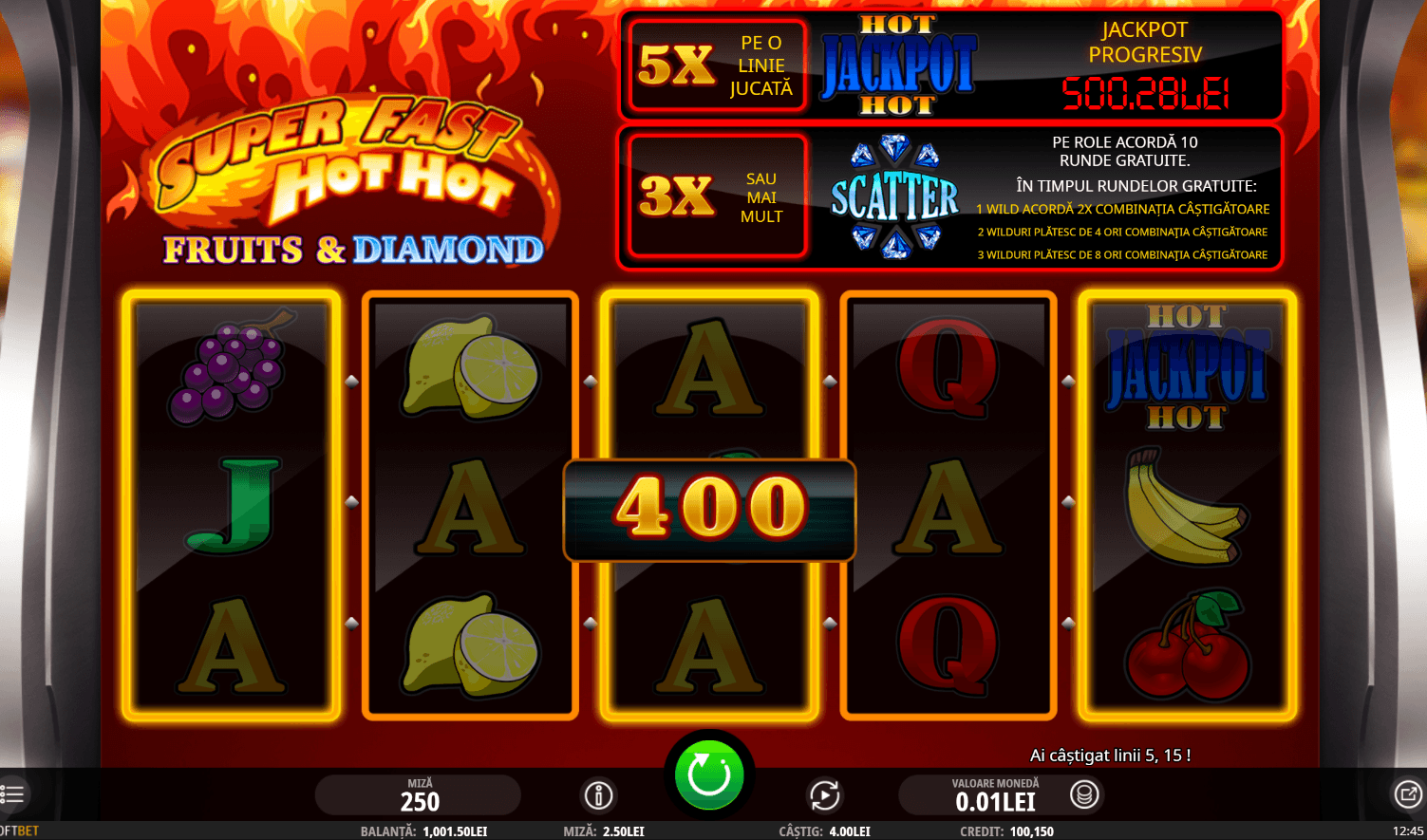This screenshot has width=1427, height=840.
Task: Click the Scatter diamonds info panel
Action: tap(950, 197)
